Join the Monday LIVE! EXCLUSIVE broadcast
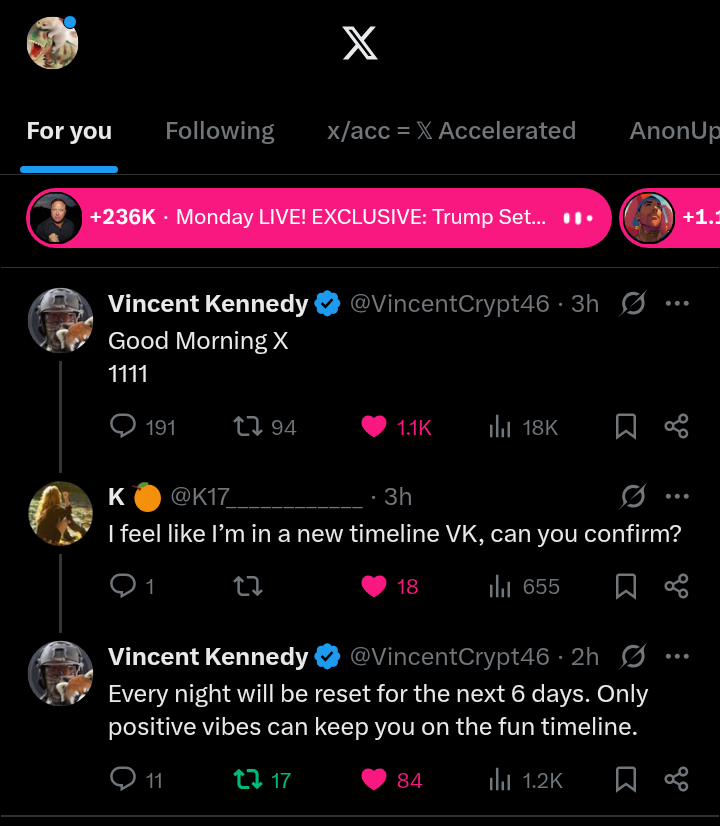720x826 pixels. [318, 217]
